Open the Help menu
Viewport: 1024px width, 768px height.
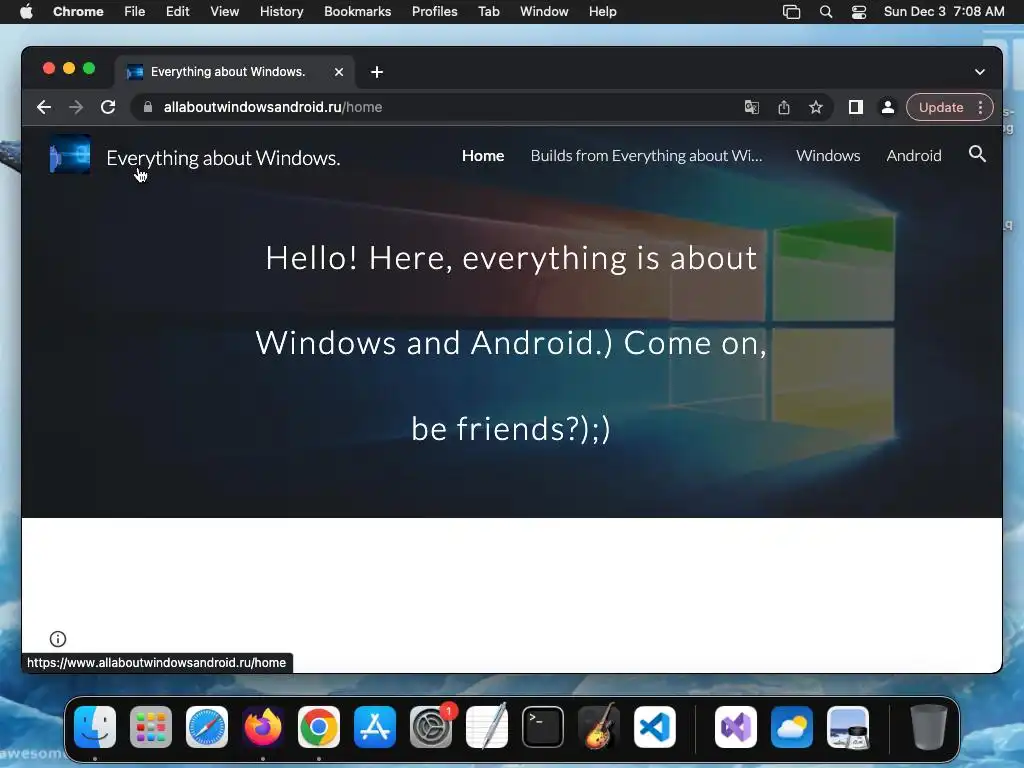click(x=602, y=12)
